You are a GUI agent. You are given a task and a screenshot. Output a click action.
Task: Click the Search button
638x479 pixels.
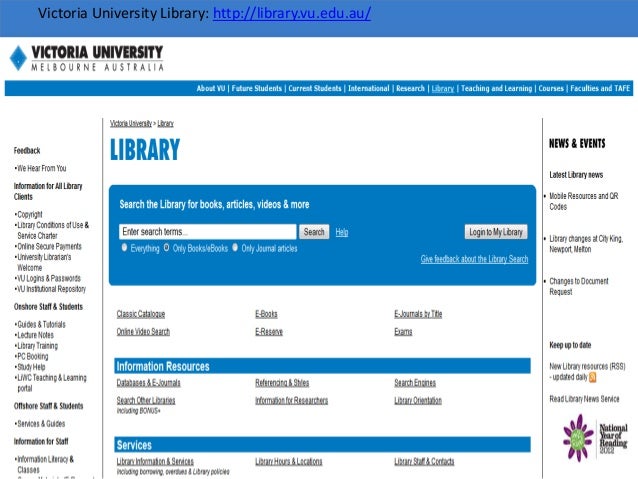tap(314, 232)
